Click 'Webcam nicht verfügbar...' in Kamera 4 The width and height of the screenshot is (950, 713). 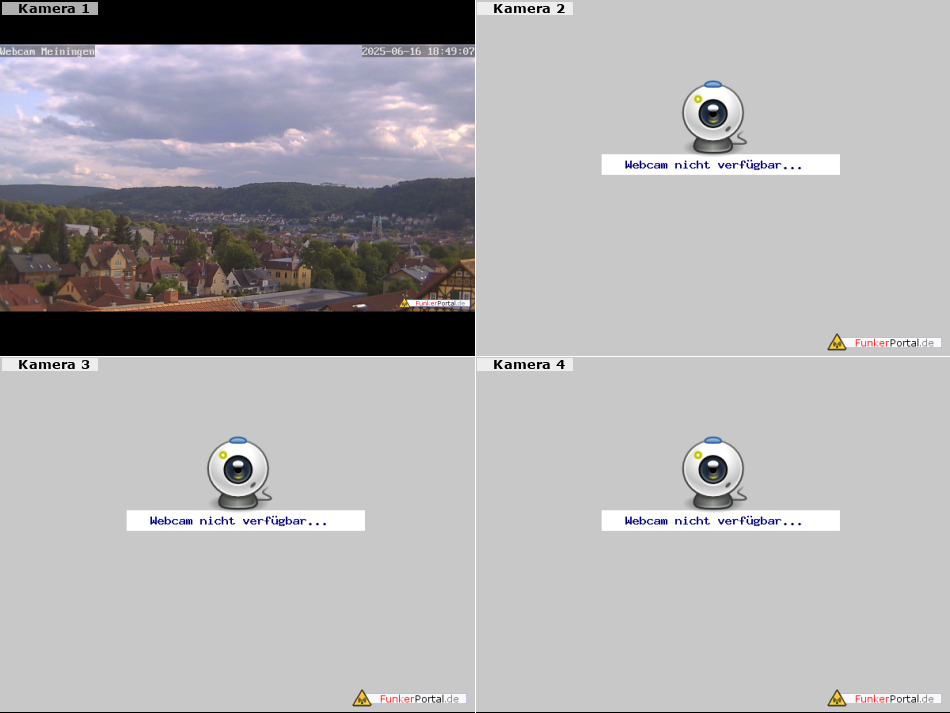click(x=713, y=521)
